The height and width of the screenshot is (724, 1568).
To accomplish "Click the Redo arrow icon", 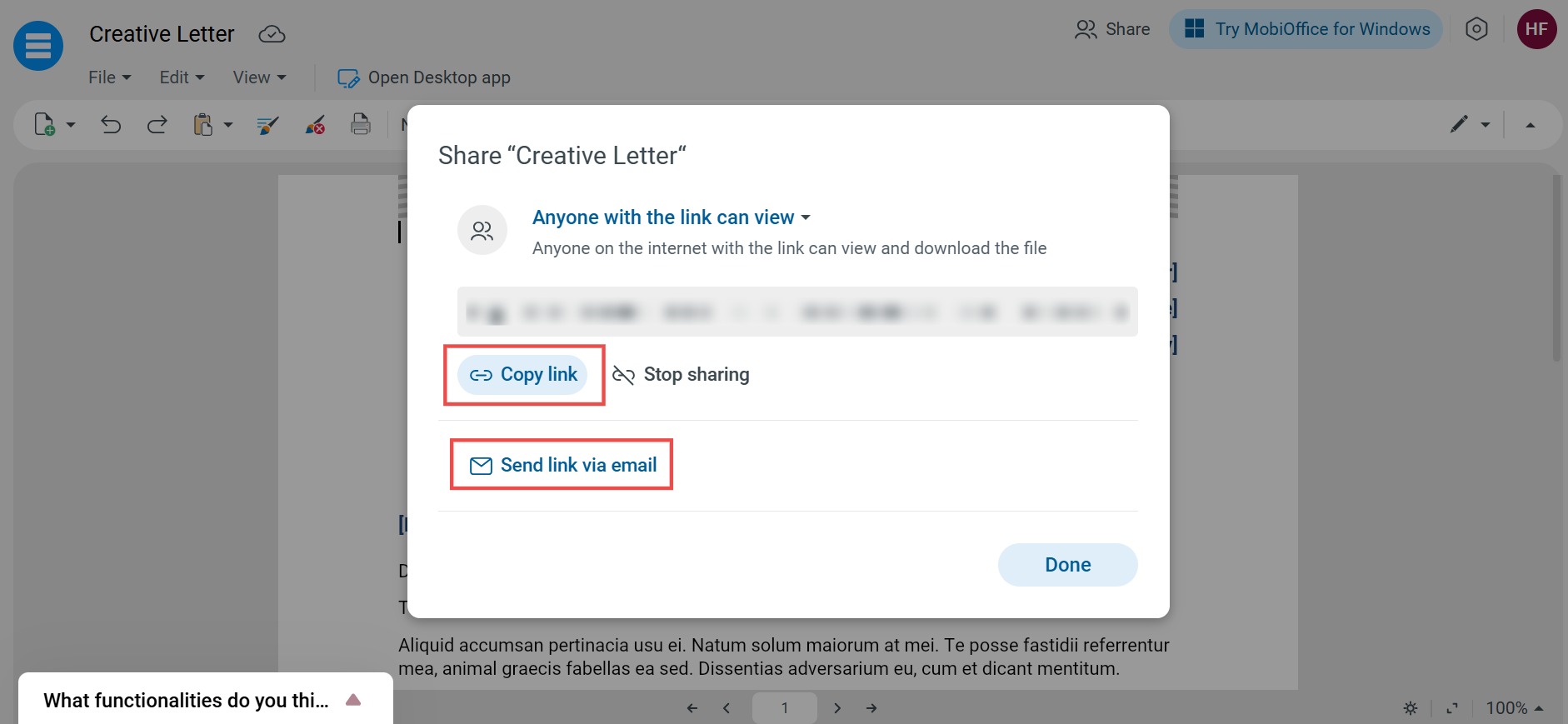I will click(157, 125).
